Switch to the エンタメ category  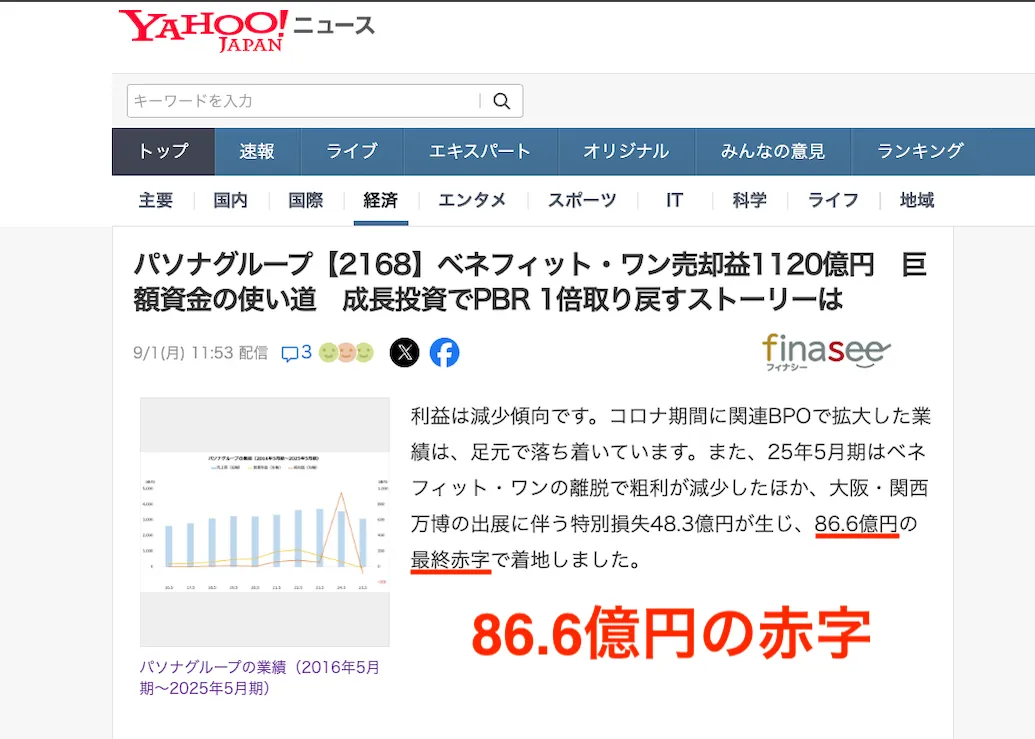tap(471, 199)
